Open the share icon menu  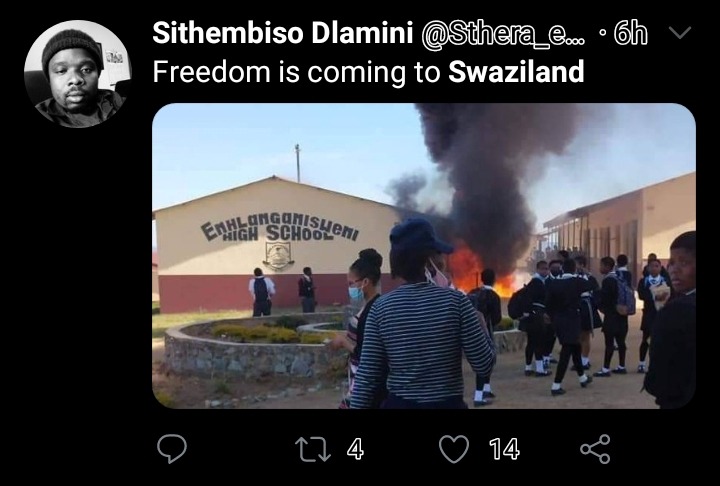click(595, 449)
